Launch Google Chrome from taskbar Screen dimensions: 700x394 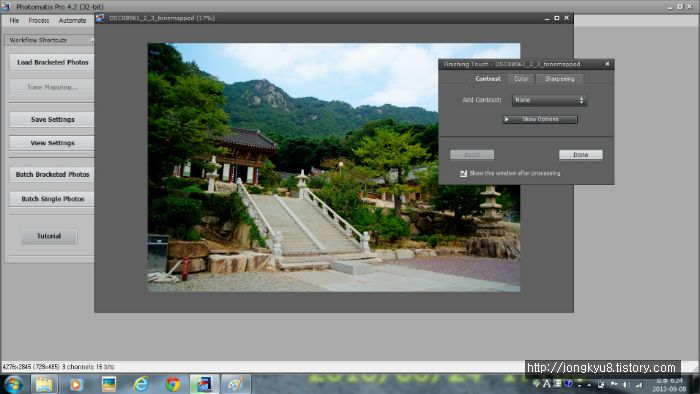[x=173, y=384]
